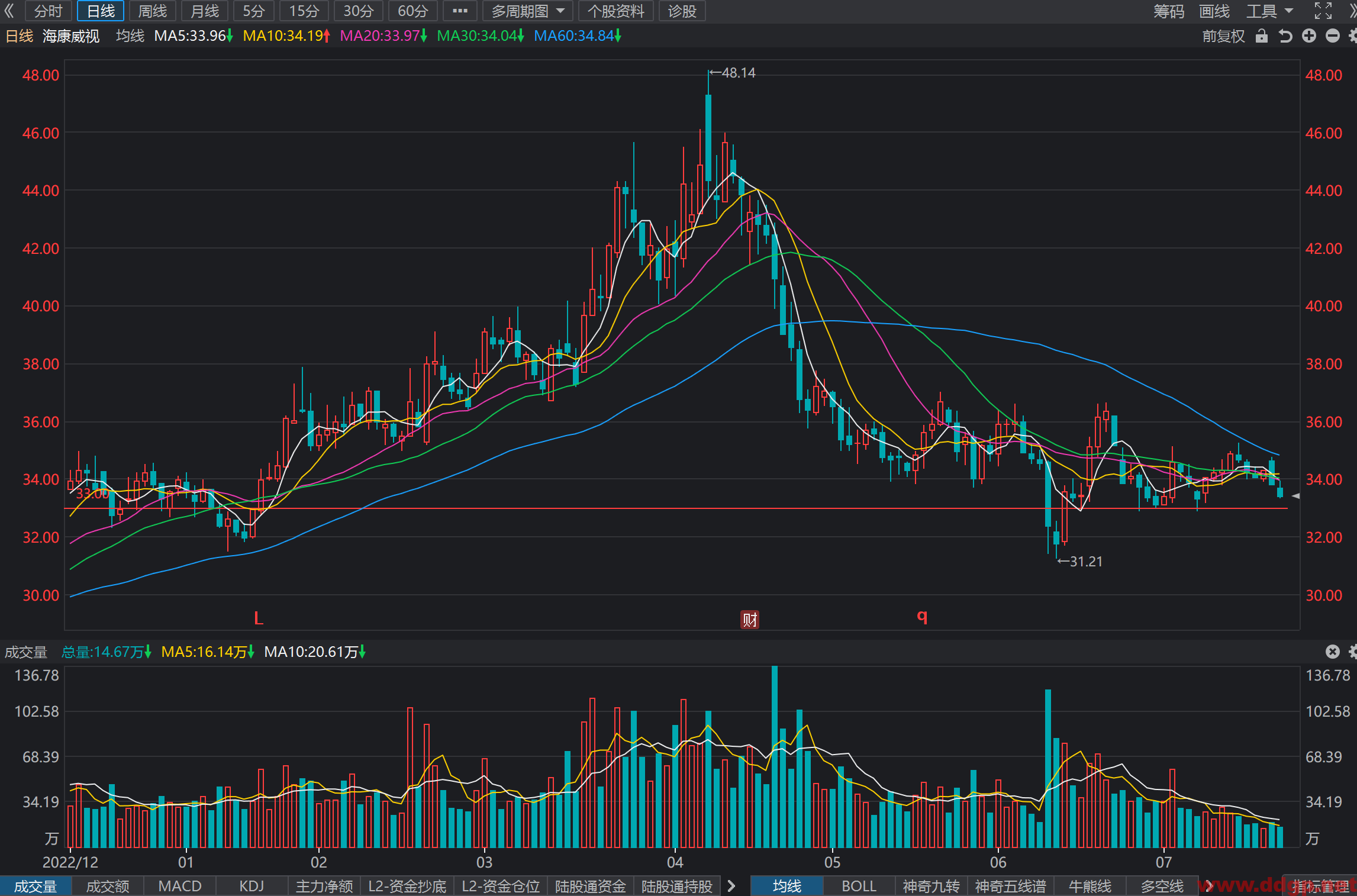Switch to 分时 intraday view
The width and height of the screenshot is (1357, 896).
click(48, 11)
